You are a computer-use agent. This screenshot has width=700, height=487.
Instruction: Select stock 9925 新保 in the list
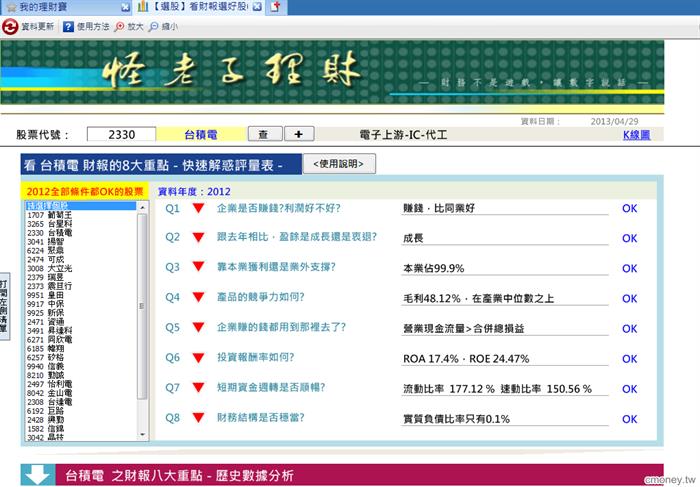(x=81, y=313)
